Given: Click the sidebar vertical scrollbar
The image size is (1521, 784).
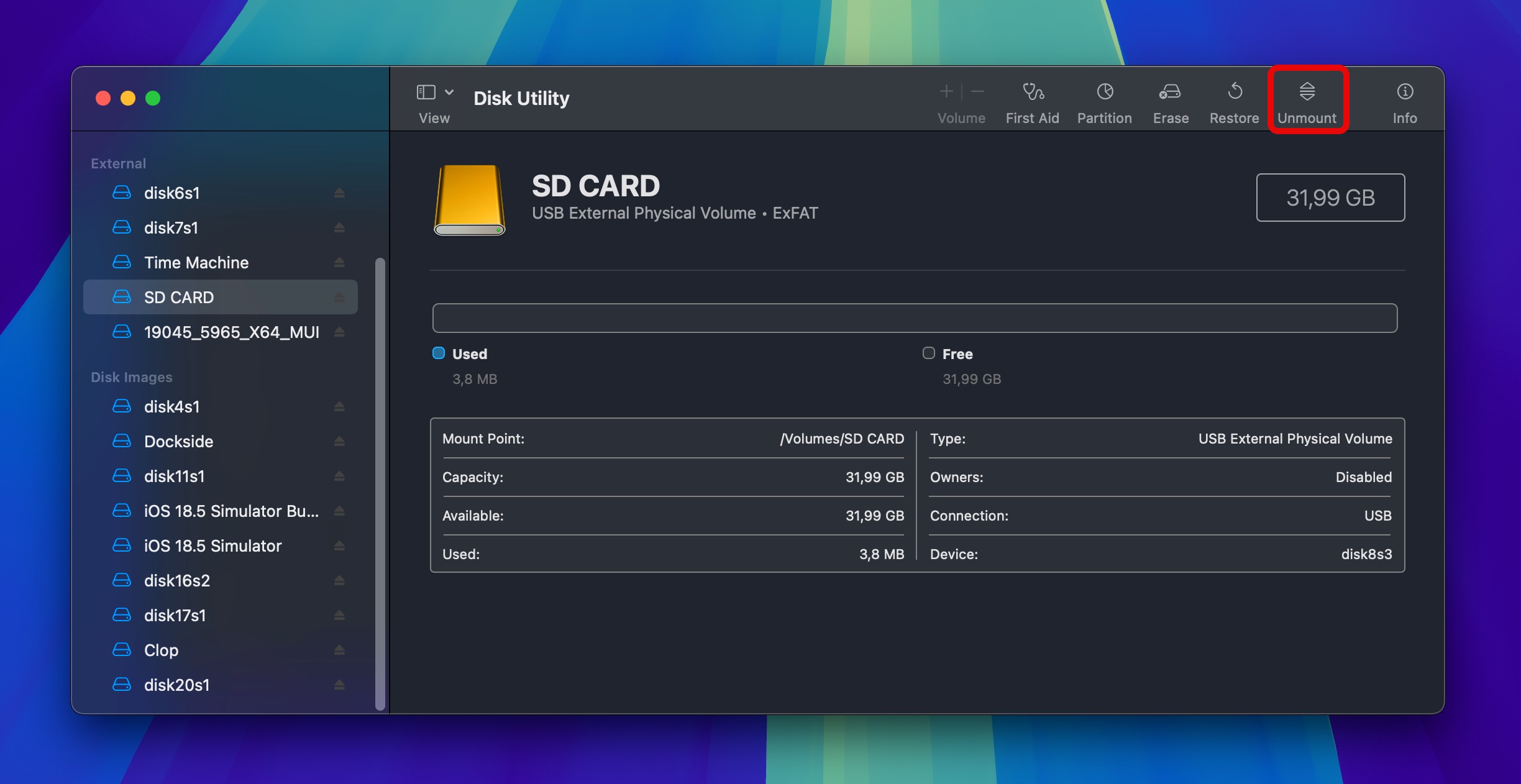Looking at the screenshot, I should tap(380, 485).
